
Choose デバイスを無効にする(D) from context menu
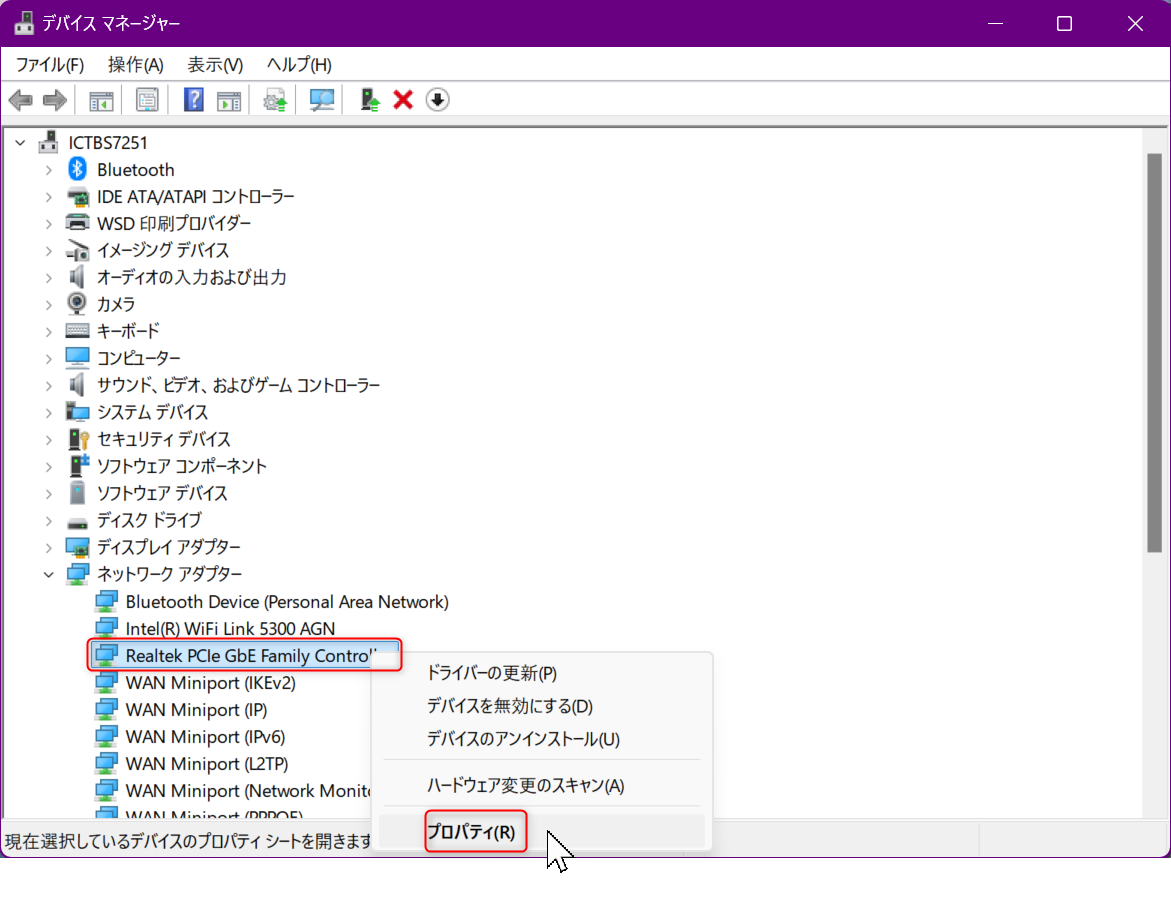tap(542, 705)
